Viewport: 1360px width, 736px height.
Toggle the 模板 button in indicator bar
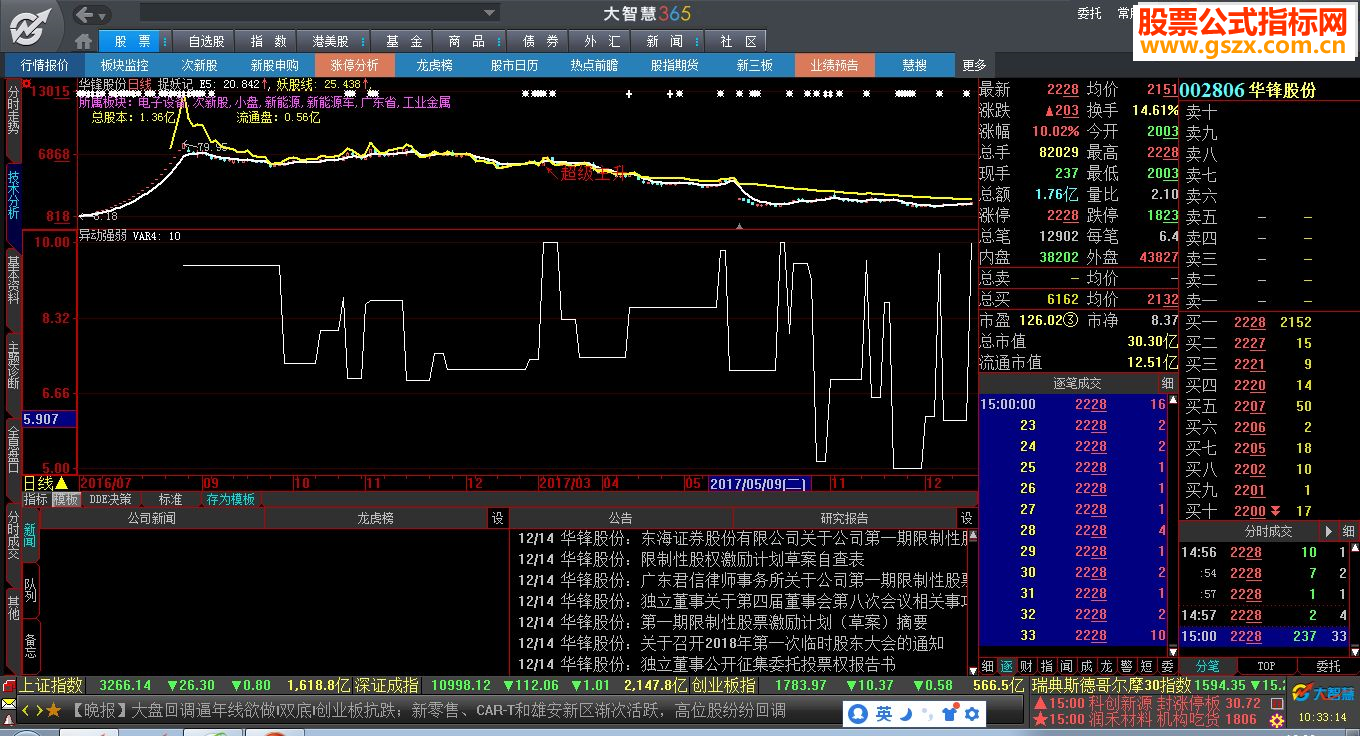[66, 499]
